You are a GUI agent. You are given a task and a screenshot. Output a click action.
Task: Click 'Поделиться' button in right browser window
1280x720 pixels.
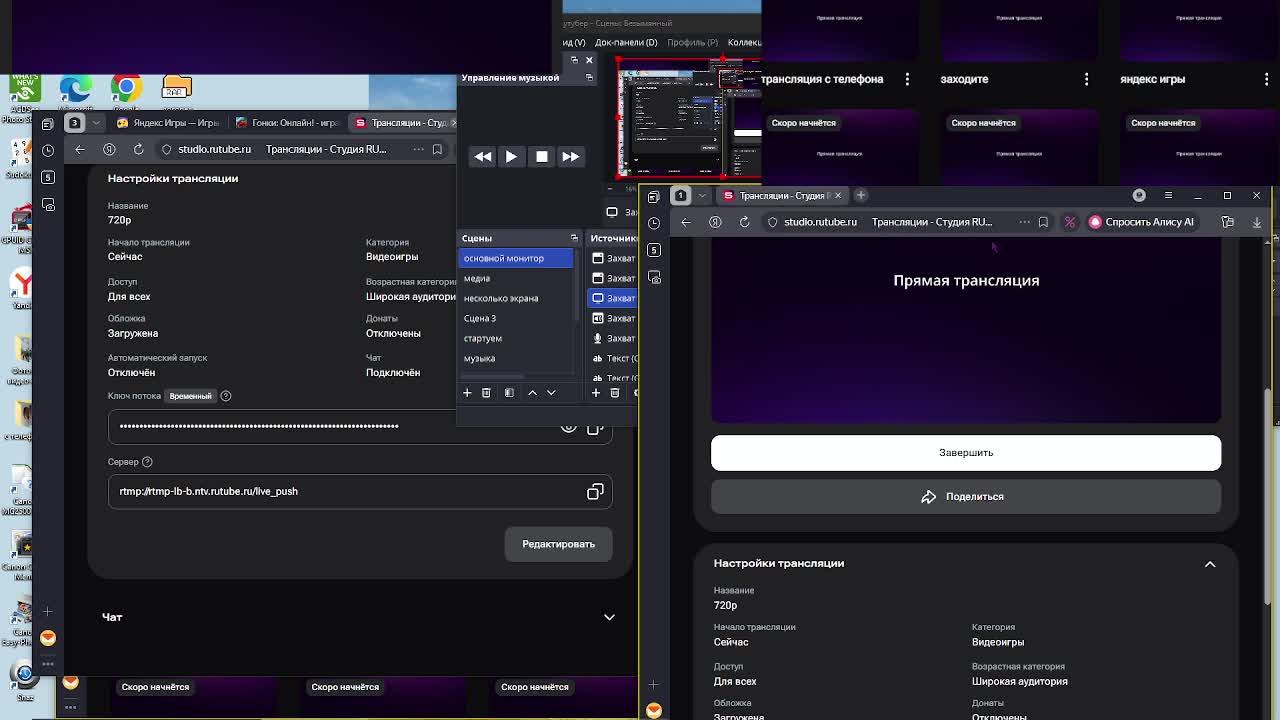966,497
